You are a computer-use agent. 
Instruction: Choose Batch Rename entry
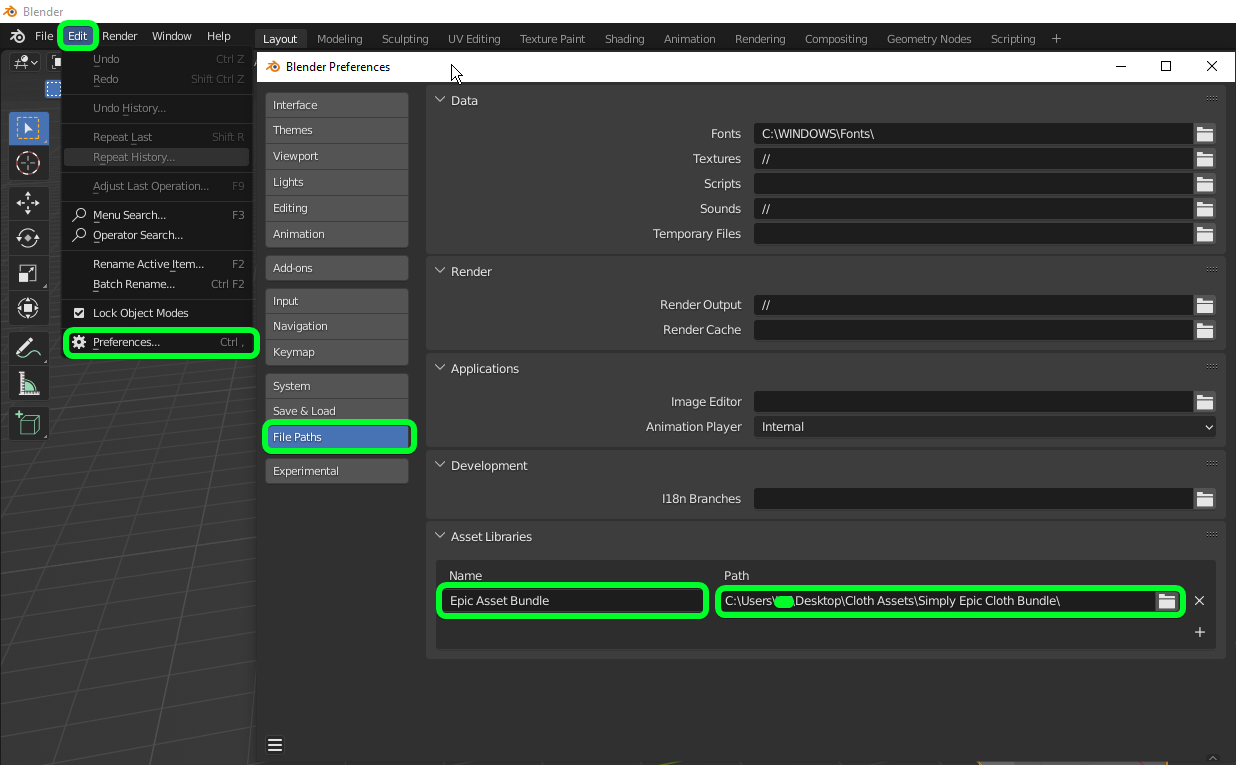tap(158, 284)
